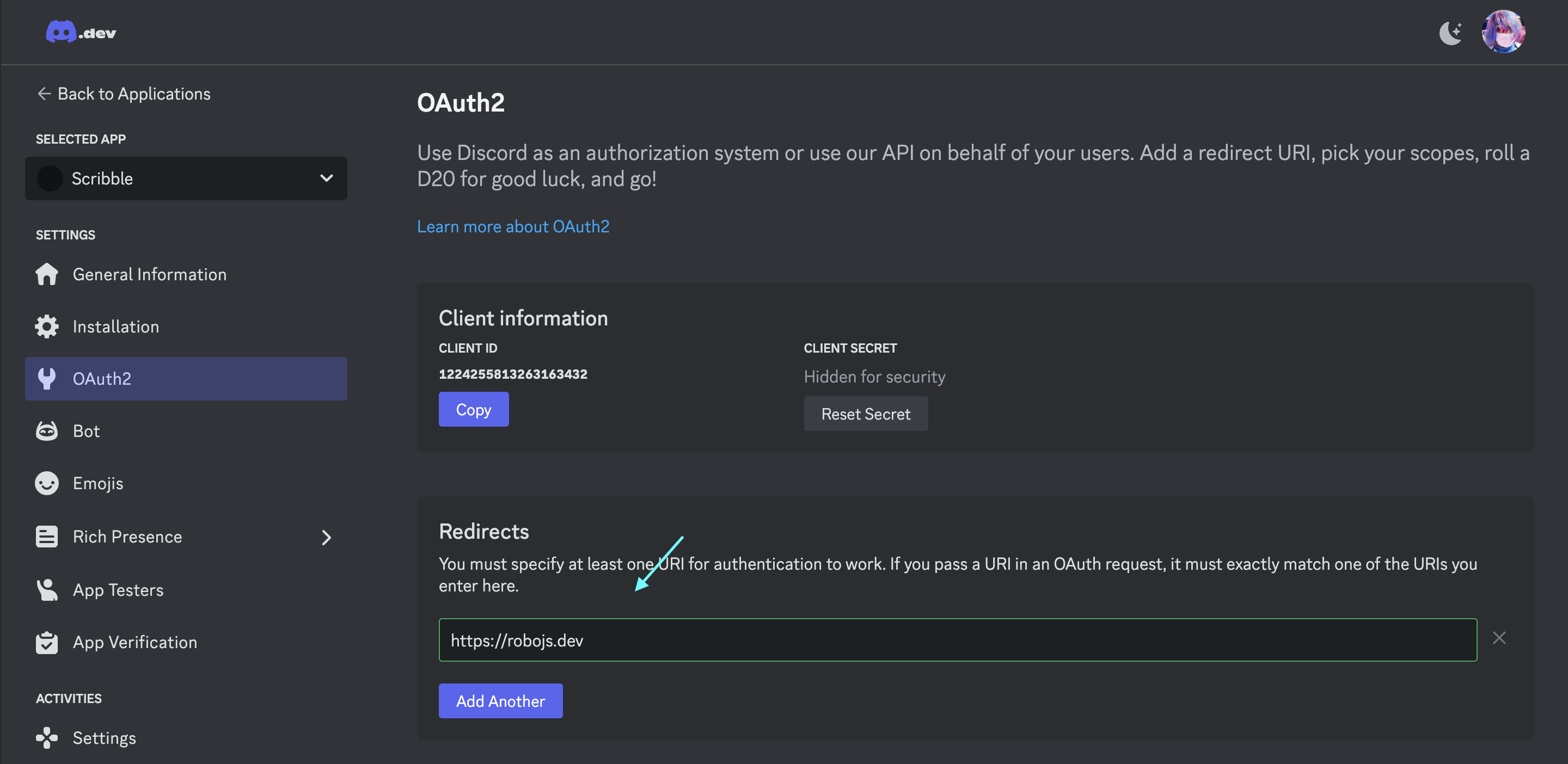
Task: Select the App Verification shield icon
Action: coord(47,642)
